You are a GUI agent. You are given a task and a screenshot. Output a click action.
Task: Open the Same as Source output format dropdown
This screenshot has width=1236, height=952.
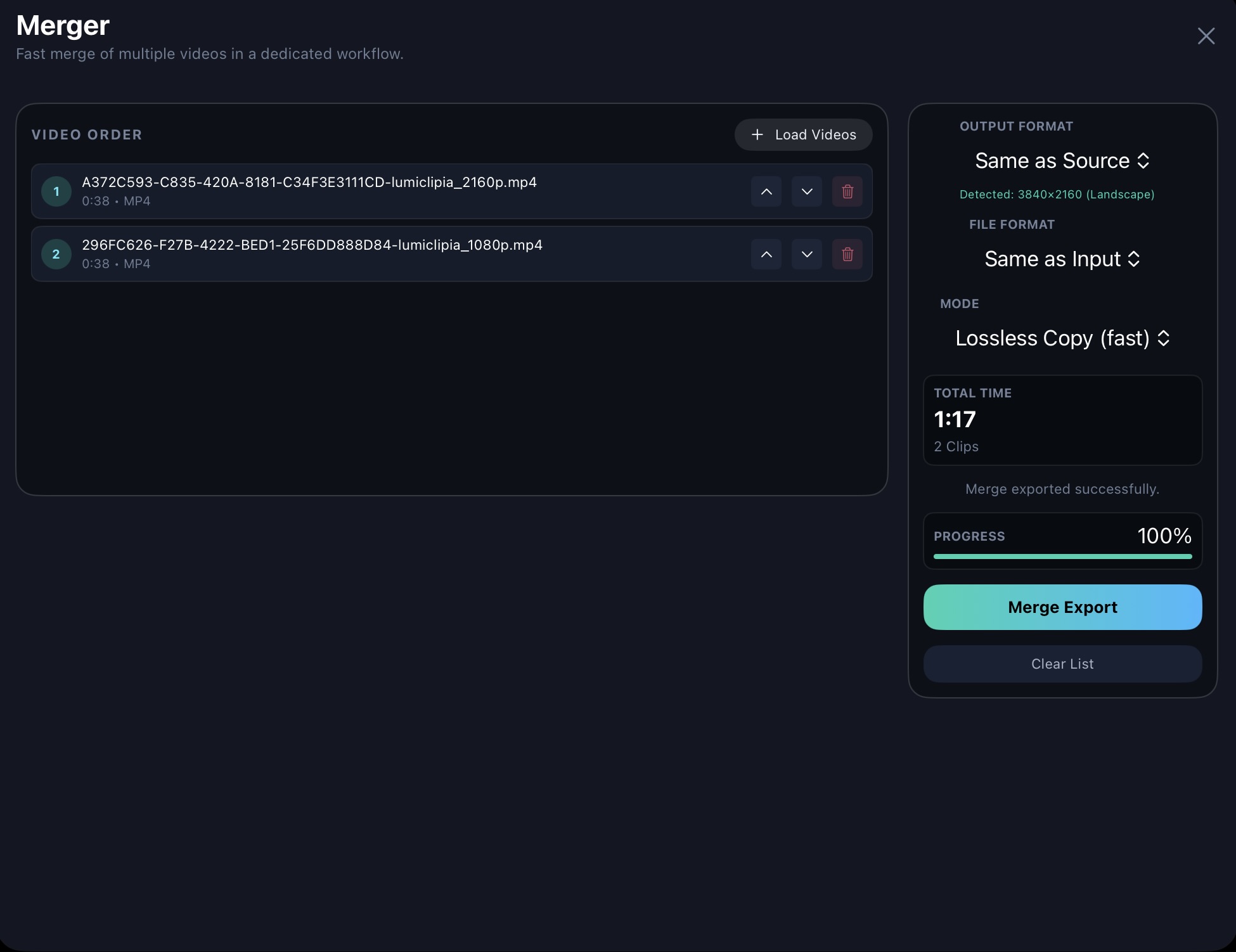click(1062, 161)
